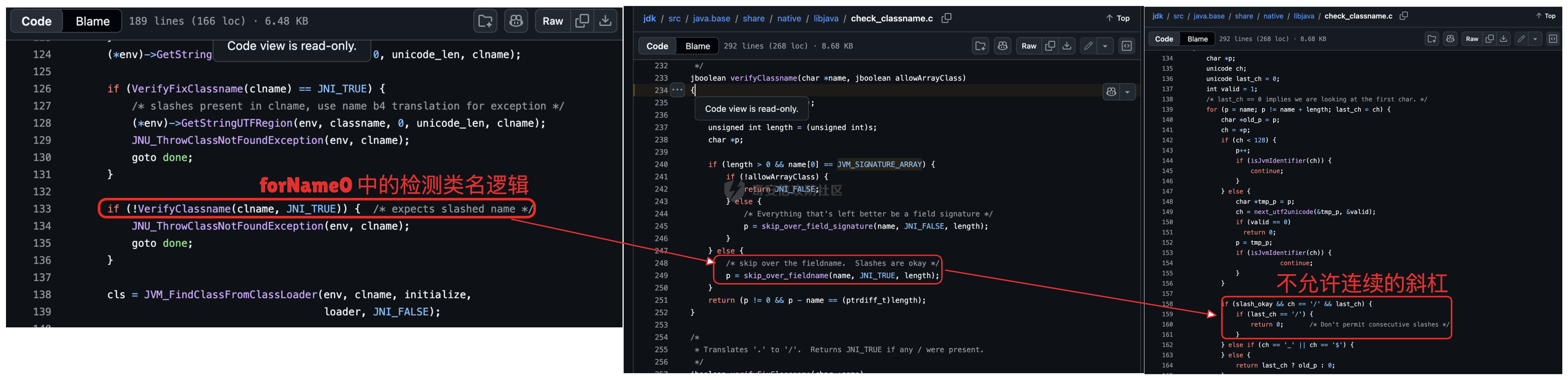The width and height of the screenshot is (1568, 380).
Task: Click line number 163 in the right panel
Action: [1167, 355]
